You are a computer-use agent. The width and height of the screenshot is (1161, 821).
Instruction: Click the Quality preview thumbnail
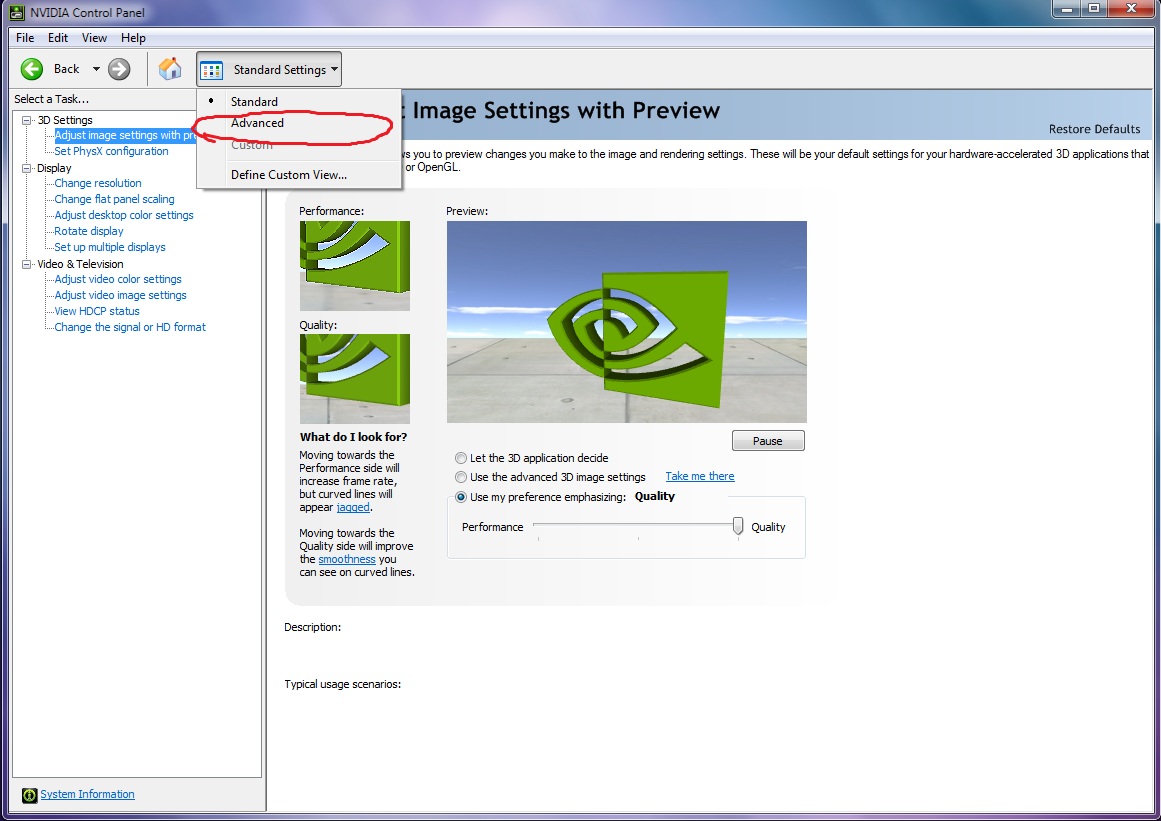(355, 378)
